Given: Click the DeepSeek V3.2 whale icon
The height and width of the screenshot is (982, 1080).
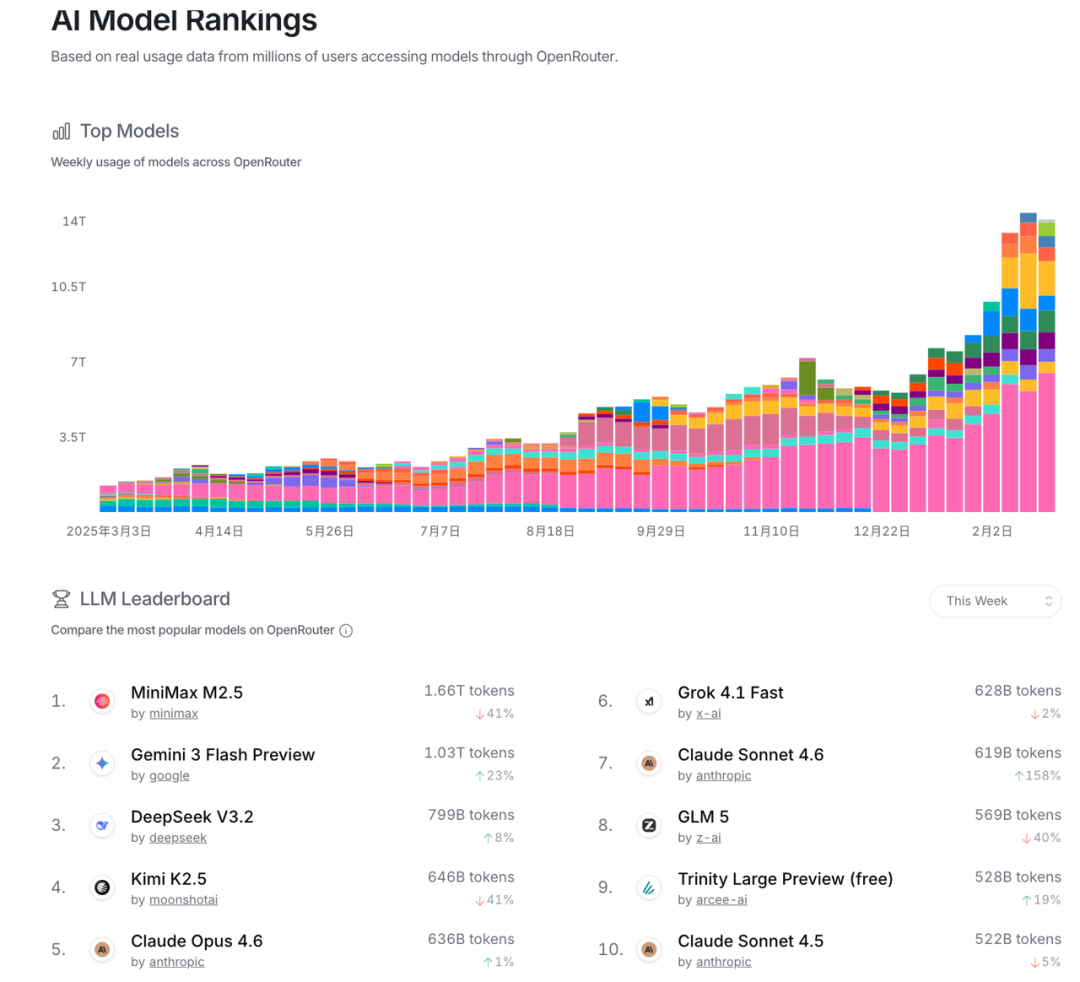Looking at the screenshot, I should coord(102,826).
